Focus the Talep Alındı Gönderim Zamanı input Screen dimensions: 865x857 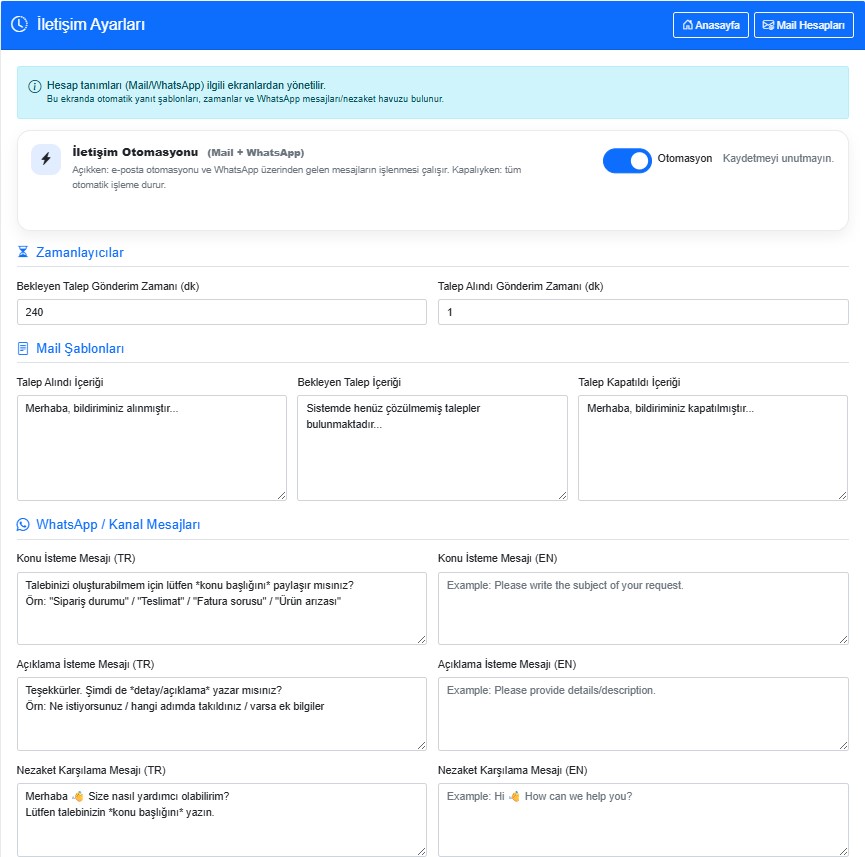pyautogui.click(x=643, y=312)
